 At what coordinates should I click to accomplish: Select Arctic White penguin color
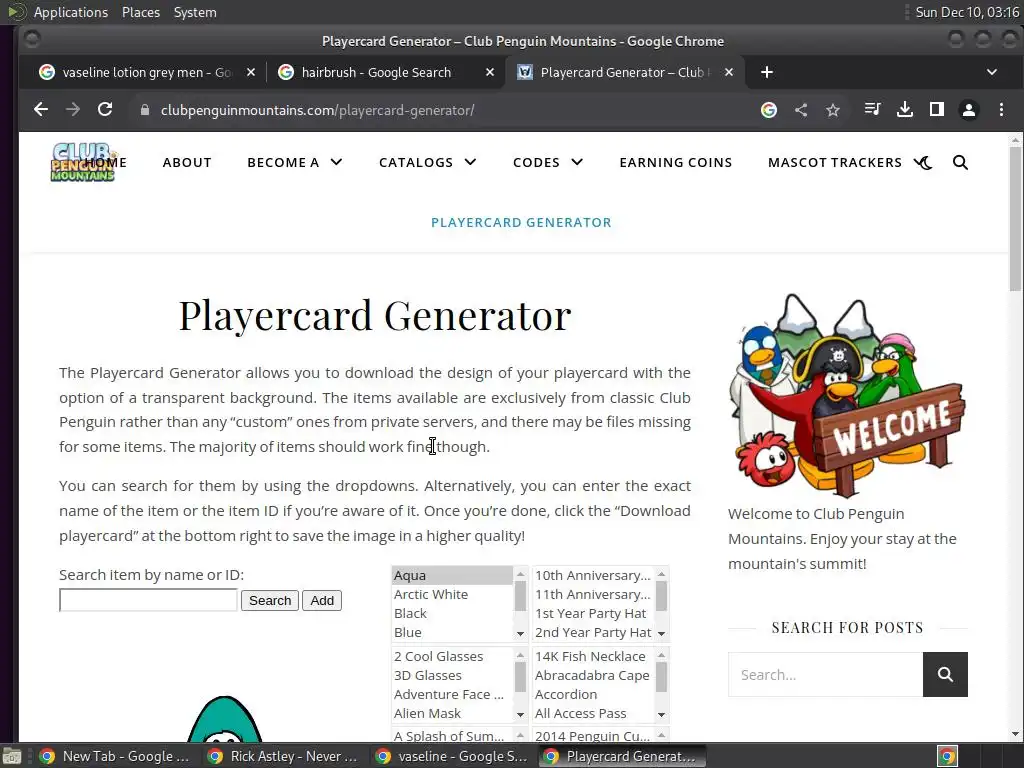point(453,594)
